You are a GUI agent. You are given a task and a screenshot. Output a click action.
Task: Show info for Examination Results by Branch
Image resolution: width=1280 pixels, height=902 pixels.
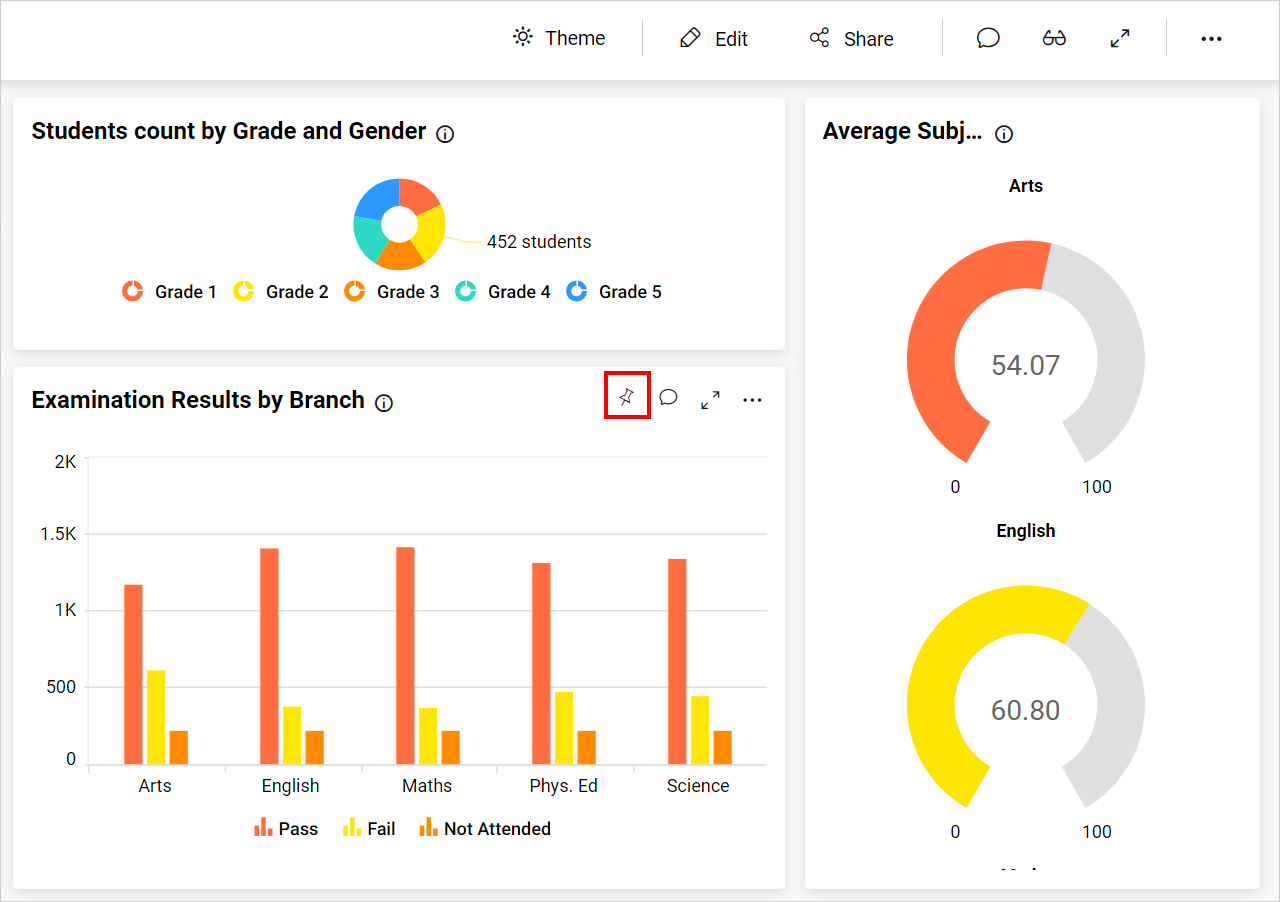pos(384,403)
